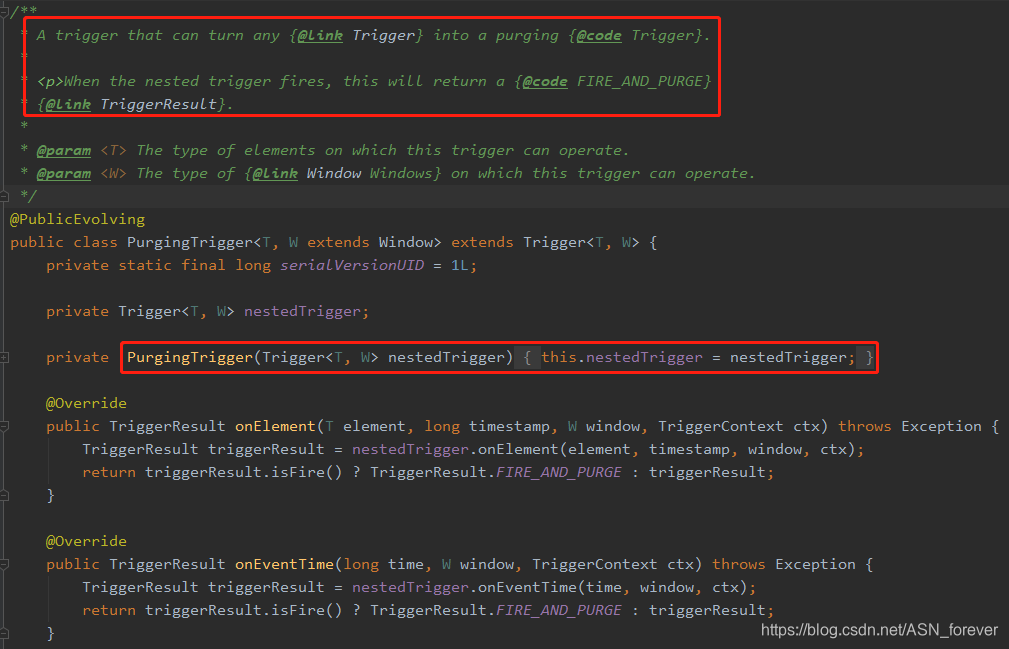Click nestedTrigger.onEventTime call's onEventTime
1009x649 pixels.
(527, 588)
